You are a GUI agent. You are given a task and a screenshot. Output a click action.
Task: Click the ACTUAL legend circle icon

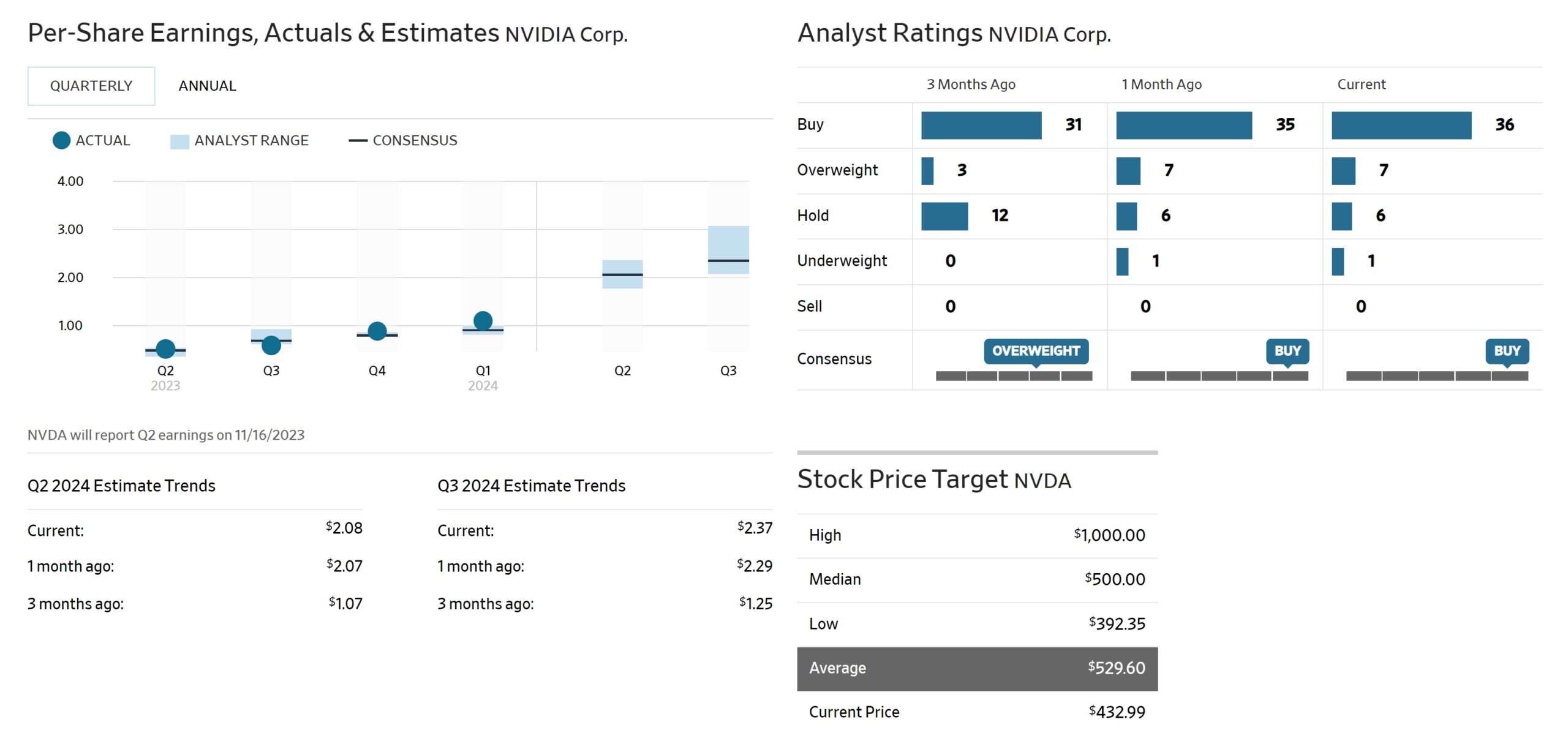[x=61, y=140]
